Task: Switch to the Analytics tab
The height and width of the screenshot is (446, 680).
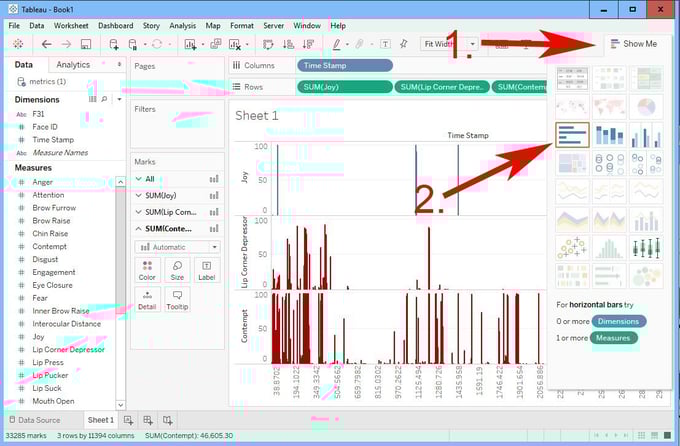Action: pyautogui.click(x=73, y=65)
